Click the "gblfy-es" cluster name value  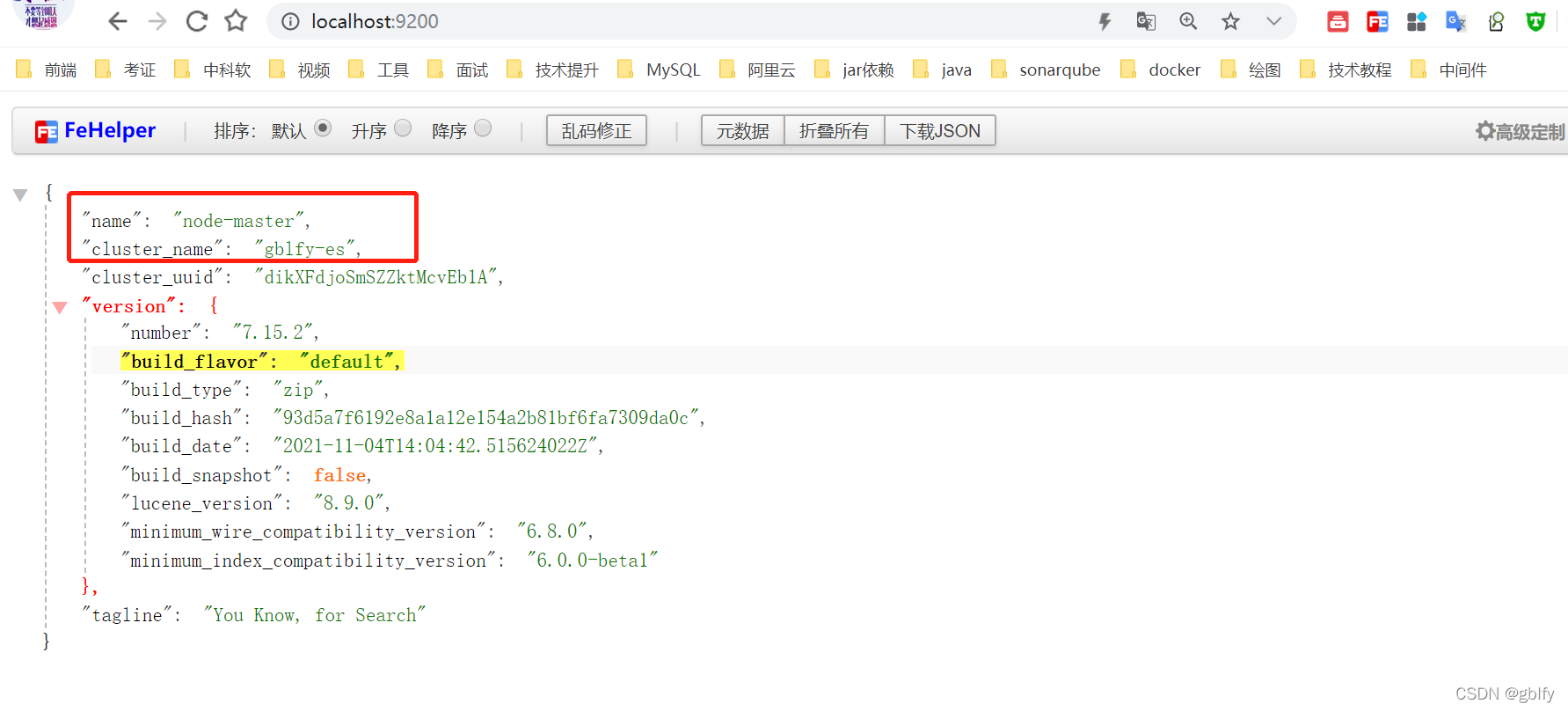(304, 249)
